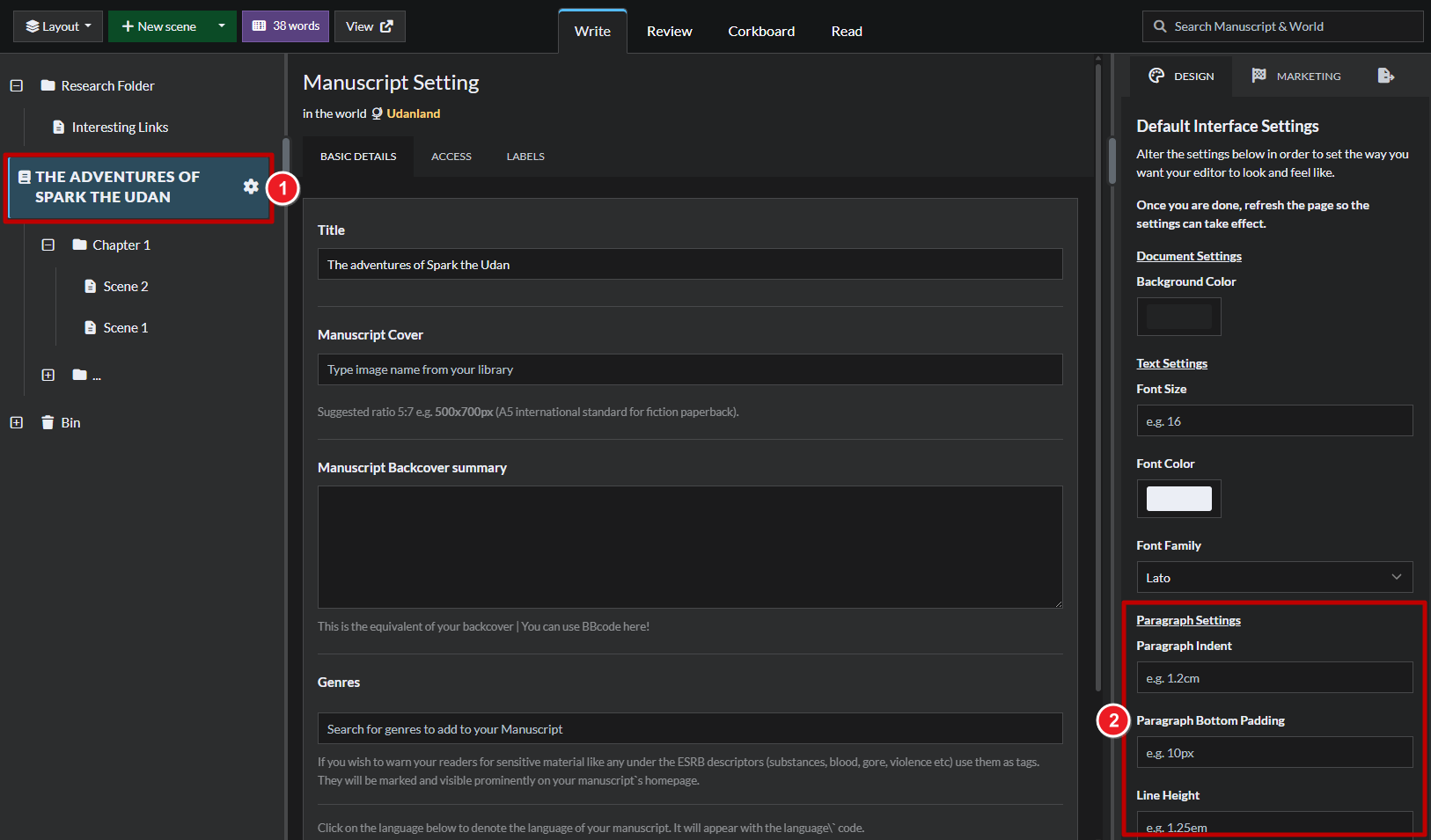This screenshot has height=840, width=1431.
Task: Open the Layout dropdown menu
Action: point(58,26)
